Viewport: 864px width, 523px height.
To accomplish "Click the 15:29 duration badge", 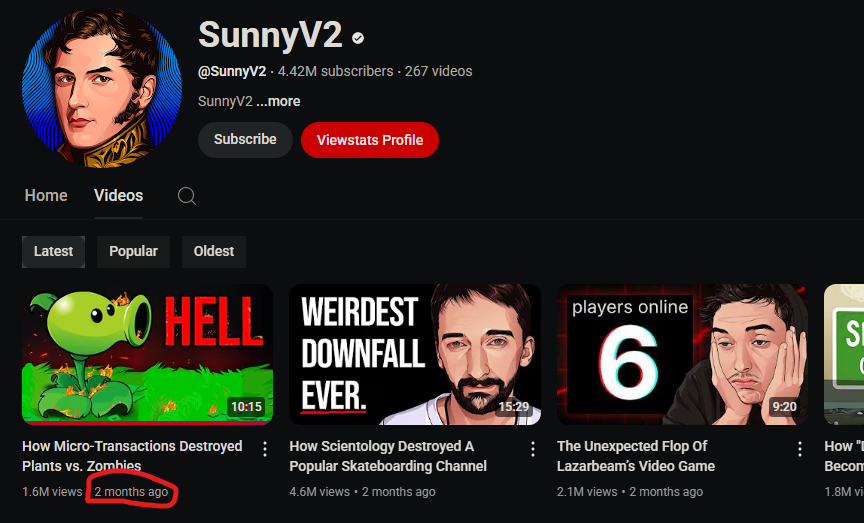I will tap(514, 407).
